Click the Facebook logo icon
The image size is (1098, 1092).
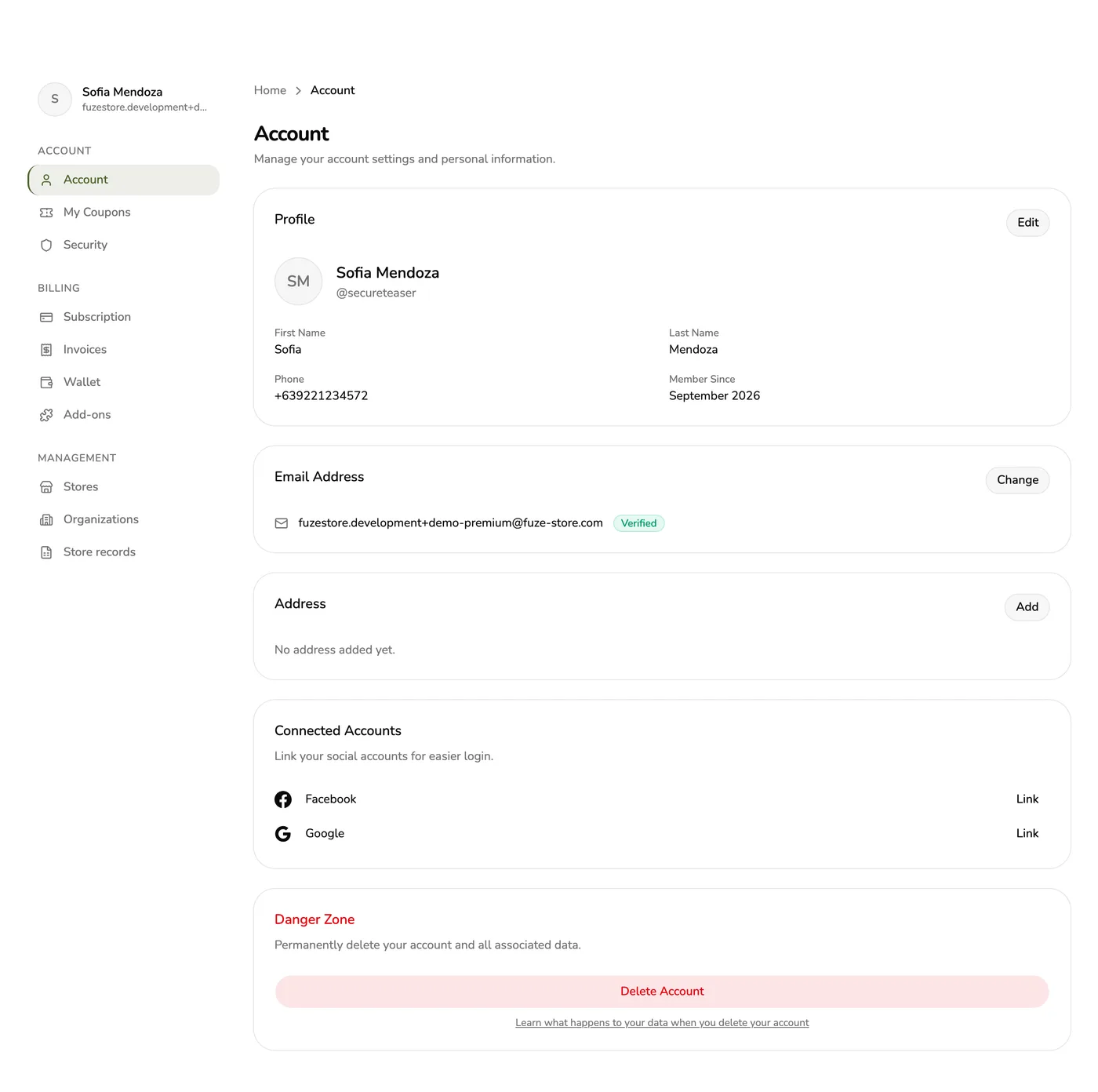[x=283, y=799]
